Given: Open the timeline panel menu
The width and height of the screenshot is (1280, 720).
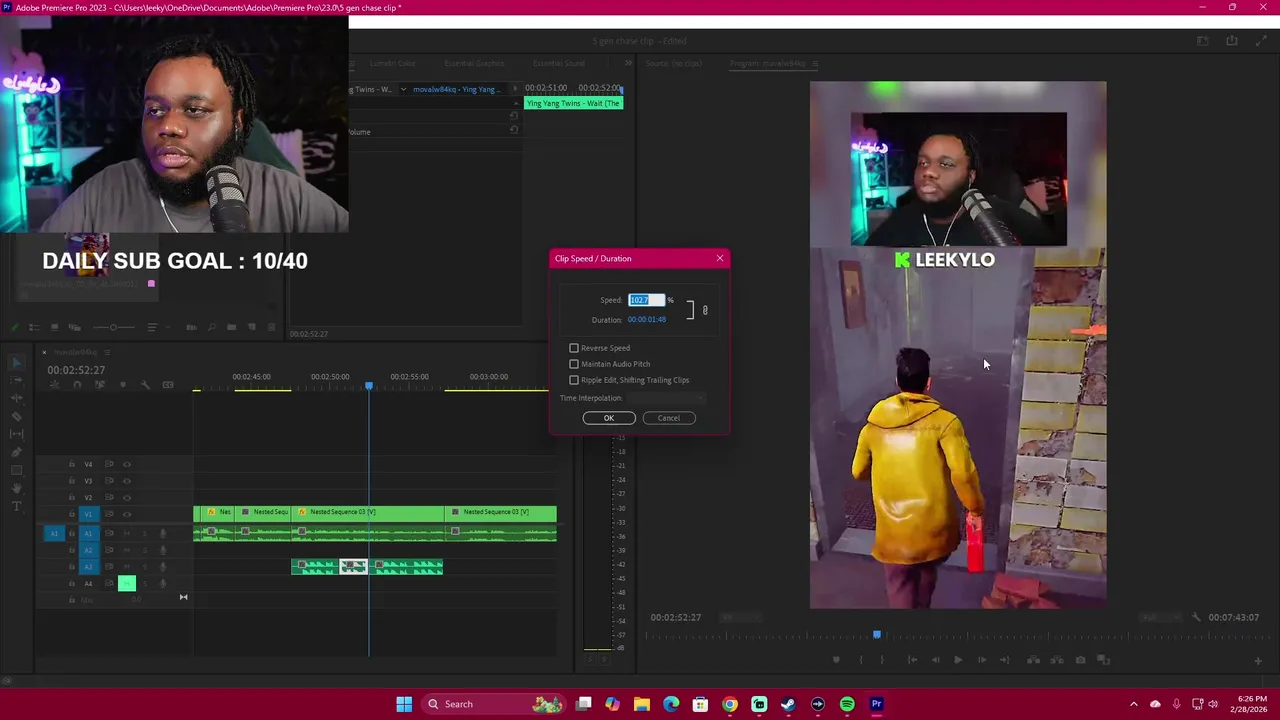Looking at the screenshot, I should pos(107,352).
